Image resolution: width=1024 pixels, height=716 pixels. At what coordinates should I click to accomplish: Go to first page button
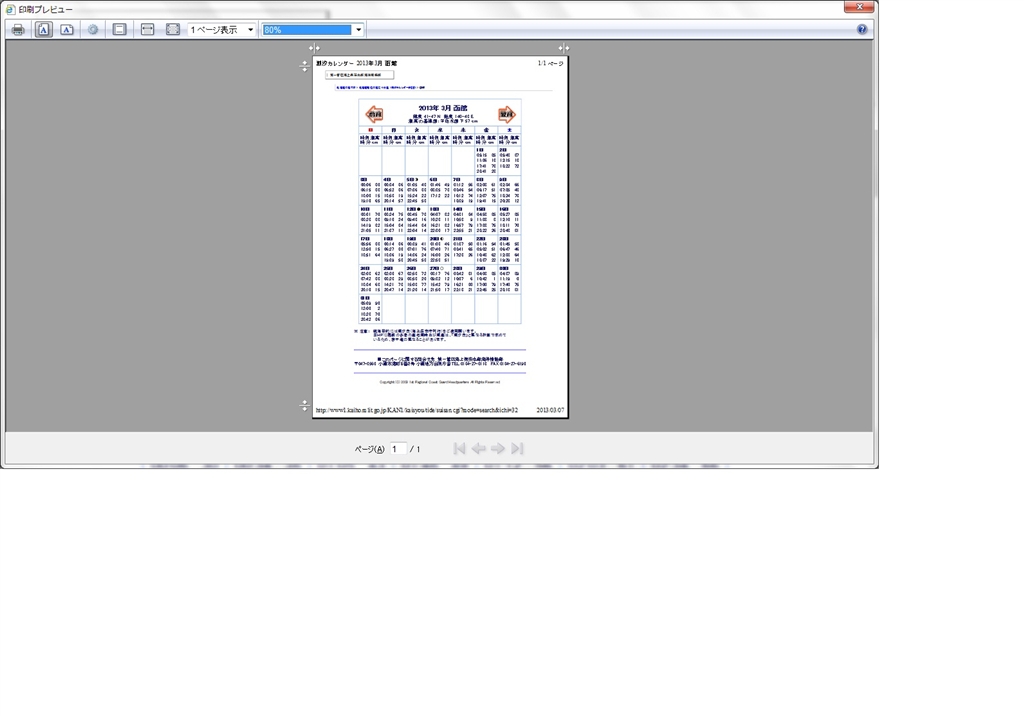tap(459, 448)
